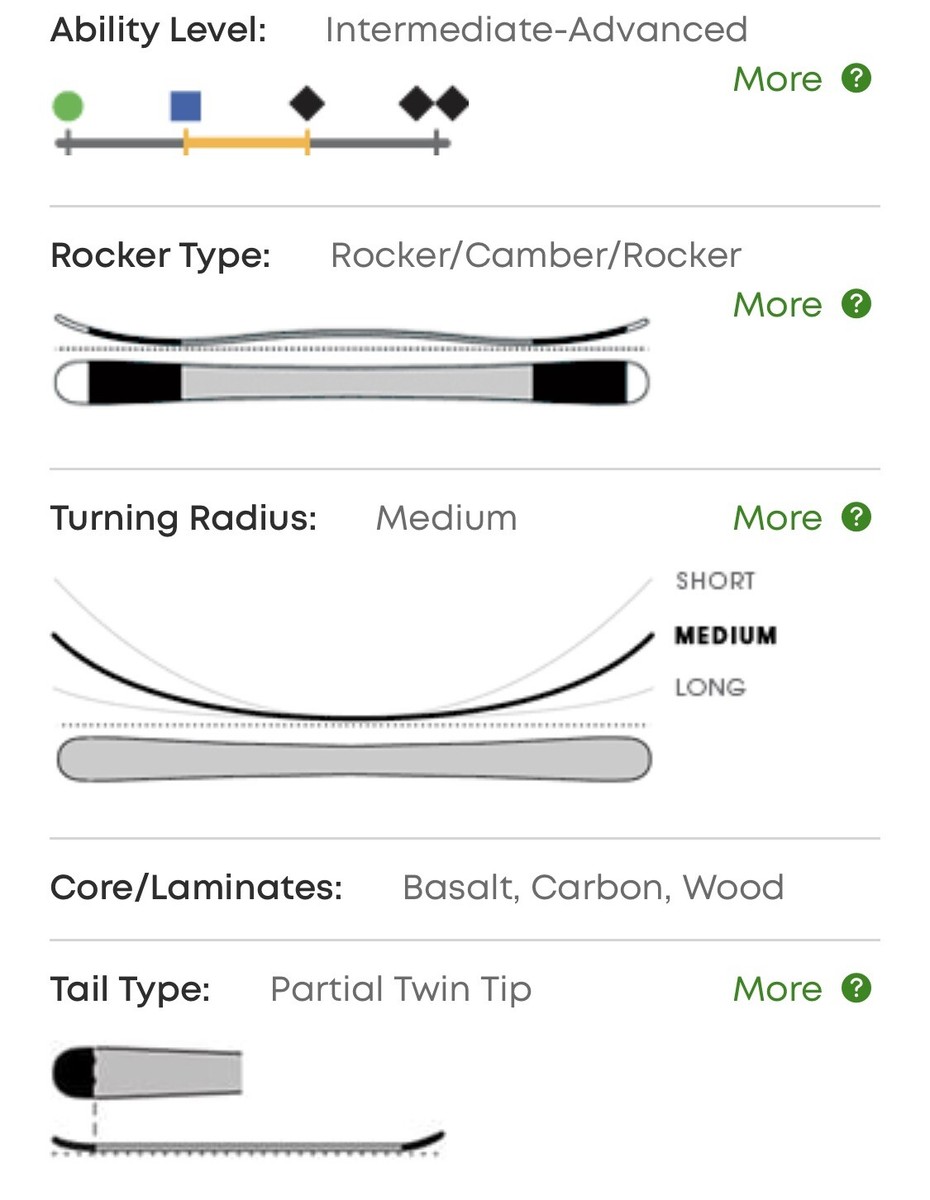Click the gray ski shape under turning radius
The width and height of the screenshot is (930, 1200).
click(354, 759)
